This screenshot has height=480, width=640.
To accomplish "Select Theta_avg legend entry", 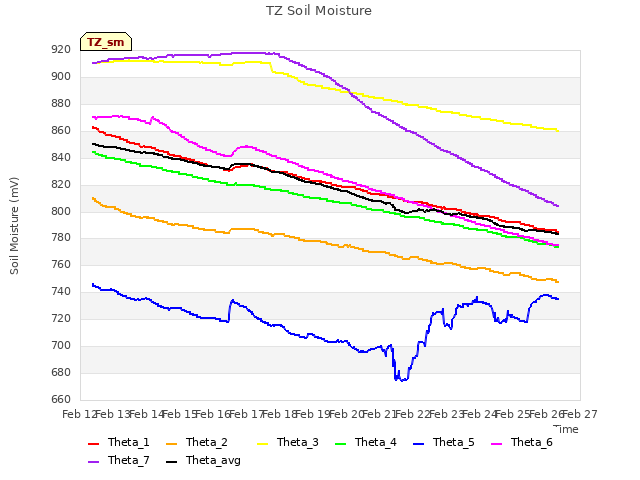I will 203,460.
